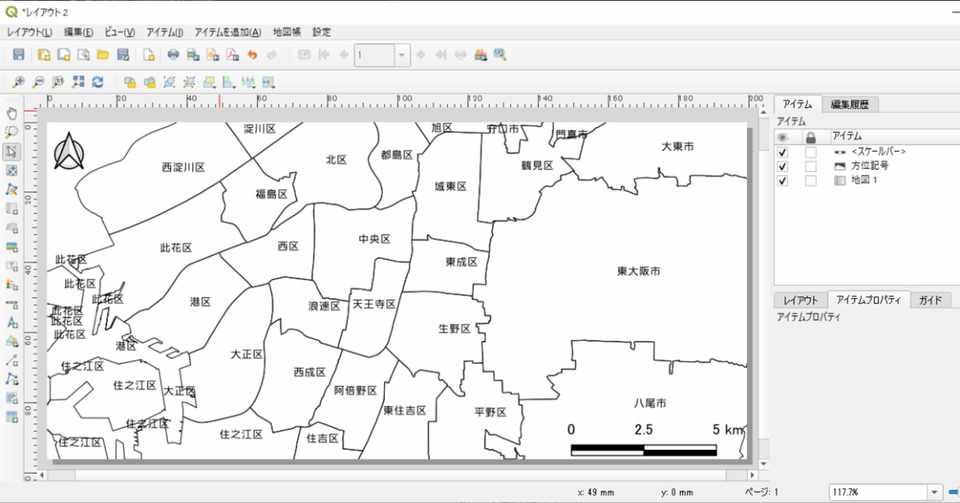Toggle visibility of the 方位記号 item
960x503 pixels.
click(x=782, y=166)
